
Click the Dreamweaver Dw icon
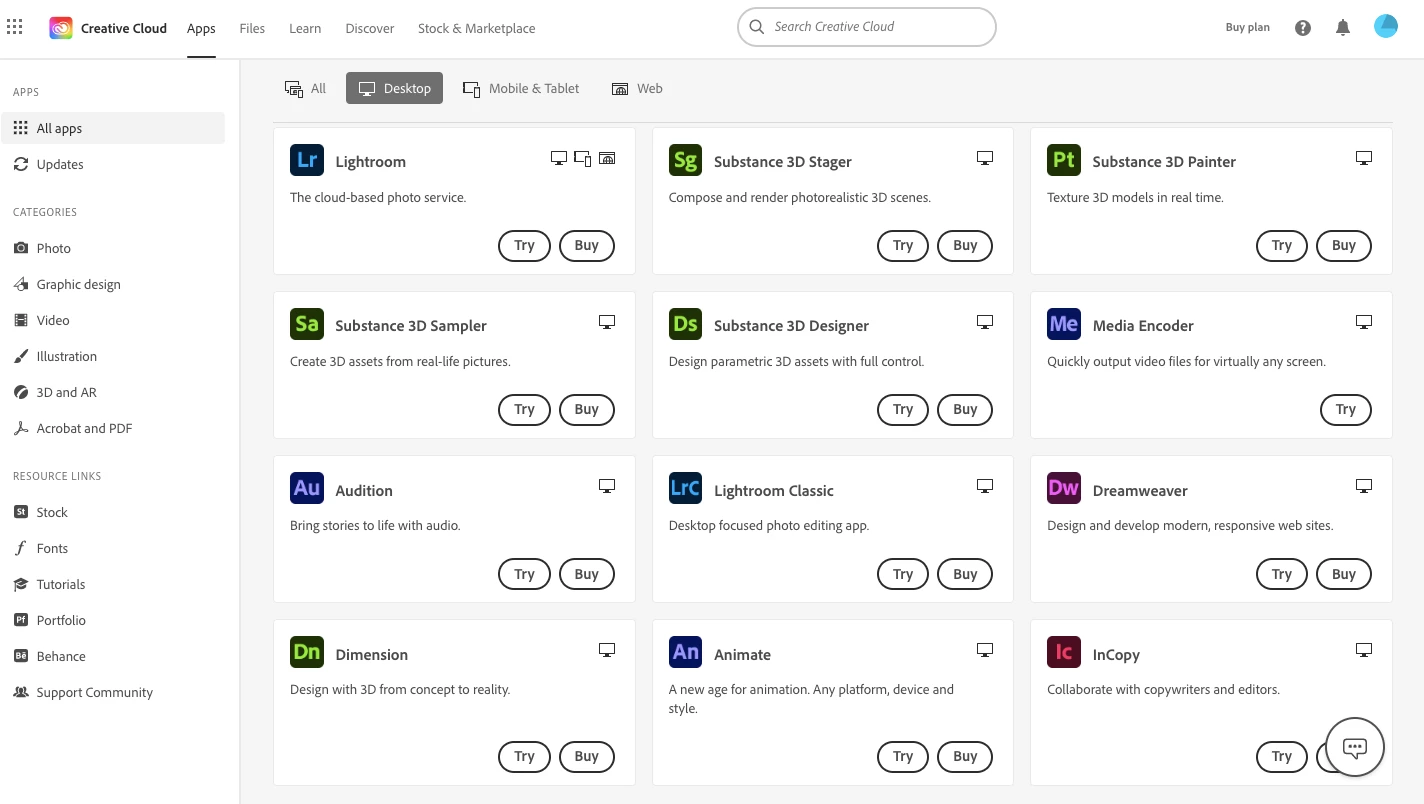(1064, 489)
